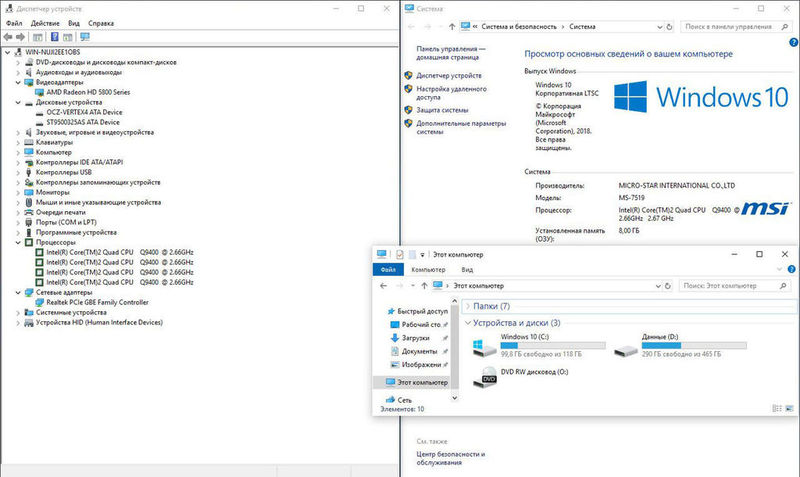Open Центр безопасности и обслуживания link
This screenshot has height=477, width=800.
451,458
